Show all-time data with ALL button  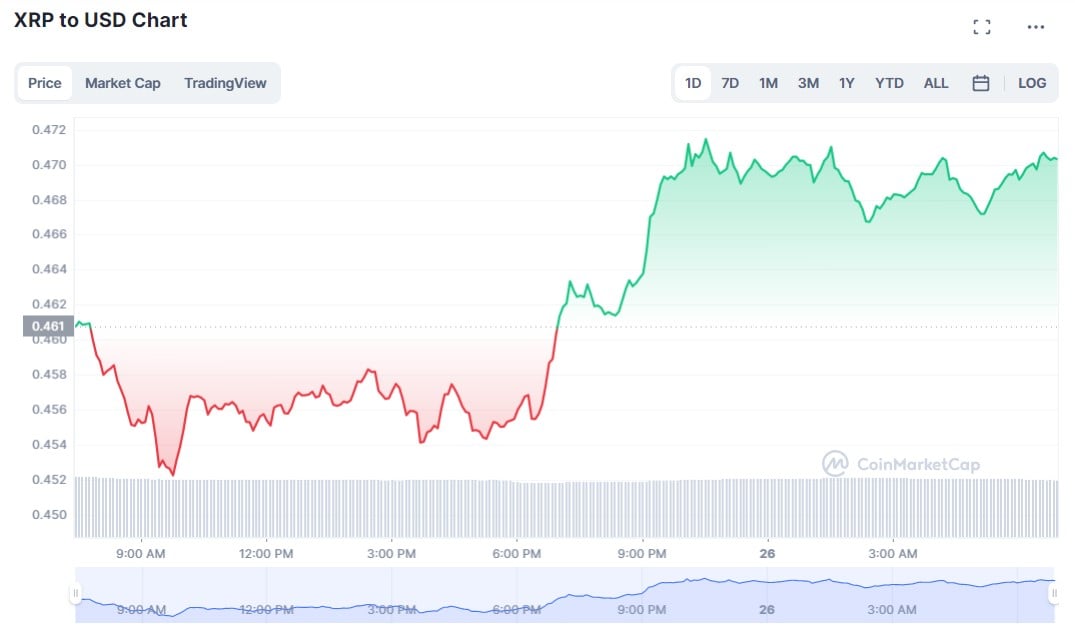pyautogui.click(x=935, y=83)
